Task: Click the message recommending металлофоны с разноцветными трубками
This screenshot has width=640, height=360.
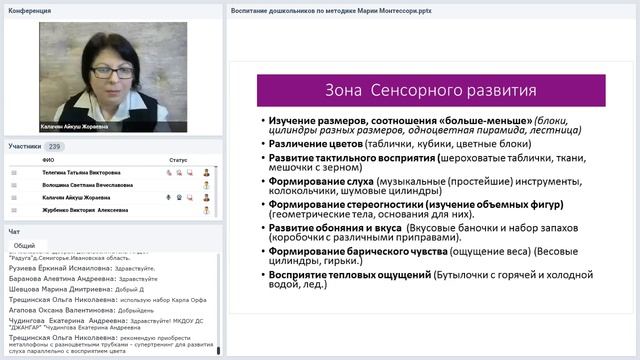Action: pos(111,344)
